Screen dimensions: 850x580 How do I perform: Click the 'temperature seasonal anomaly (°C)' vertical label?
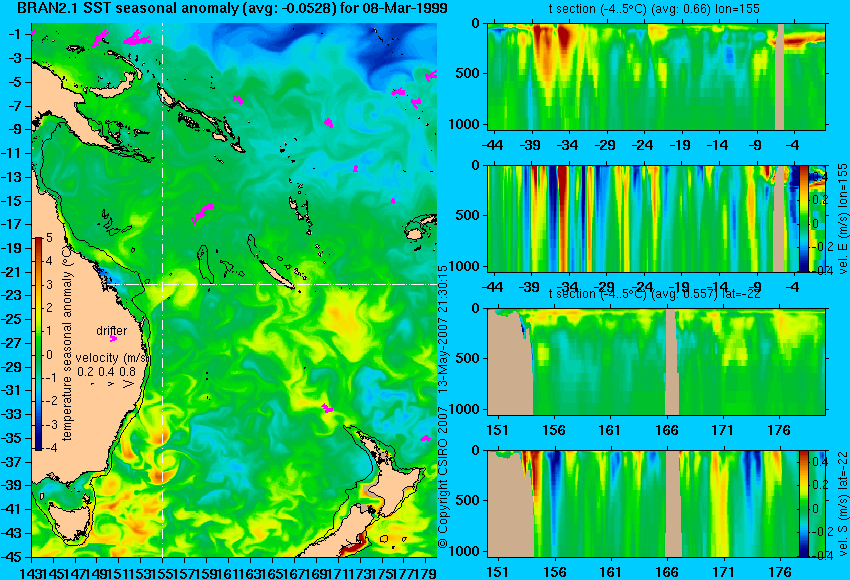67,343
